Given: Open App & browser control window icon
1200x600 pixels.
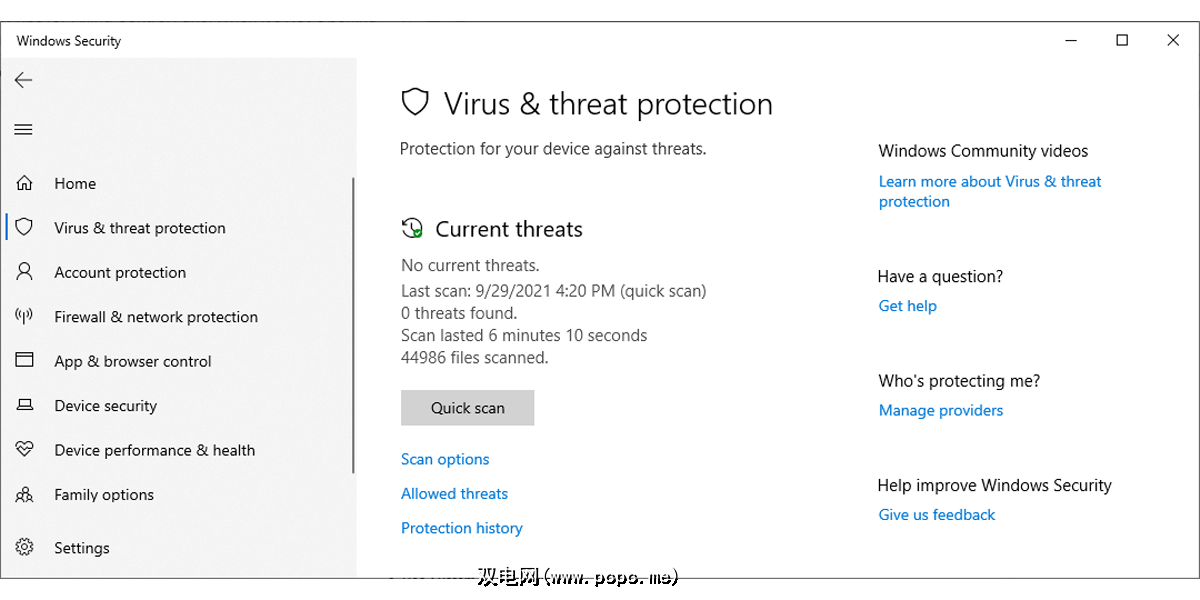Looking at the screenshot, I should coord(24,361).
